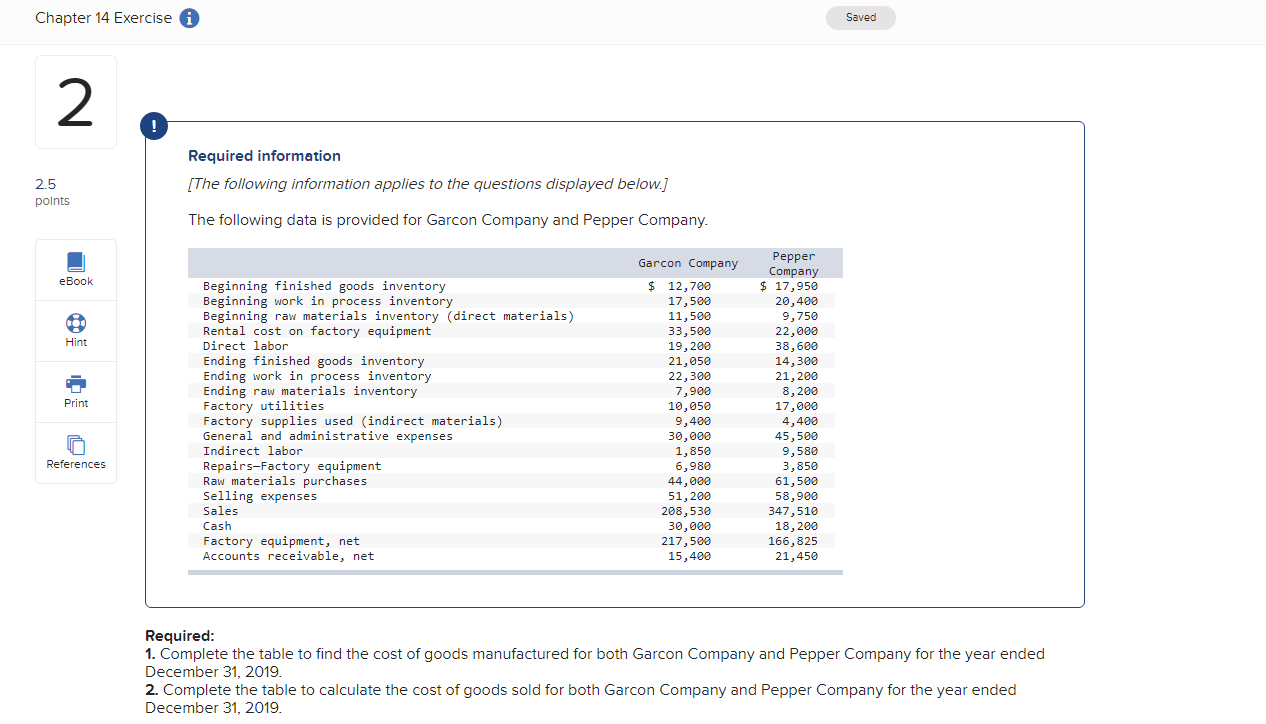Select the Factory utilities row label
The image size is (1266, 724).
coord(263,406)
